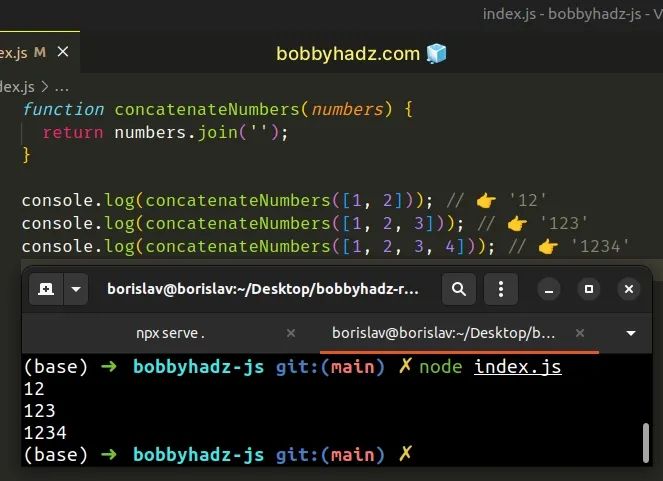Click the terminal vertical scrollbar
The image size is (663, 481).
646,443
